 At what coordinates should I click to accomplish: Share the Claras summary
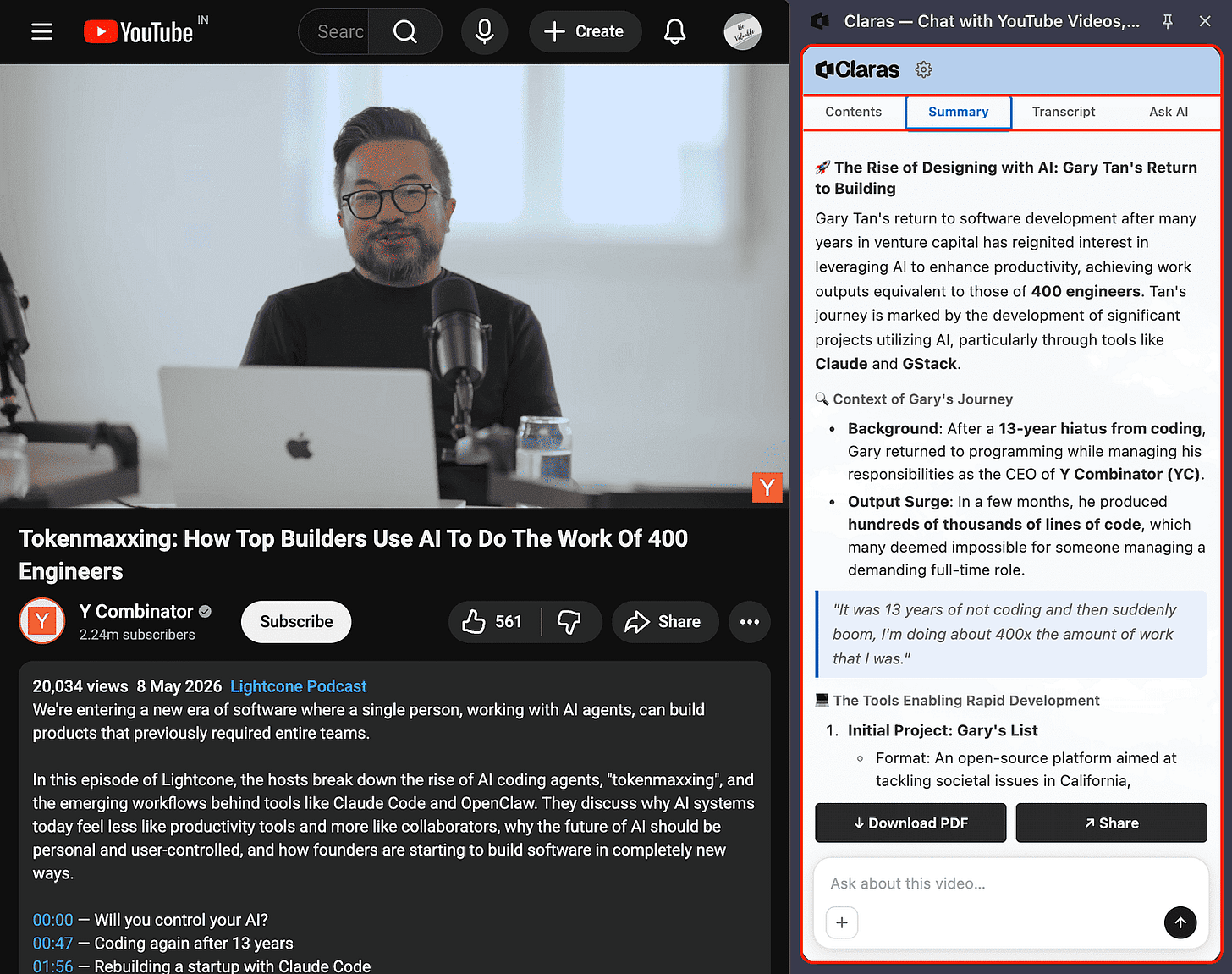(1112, 823)
